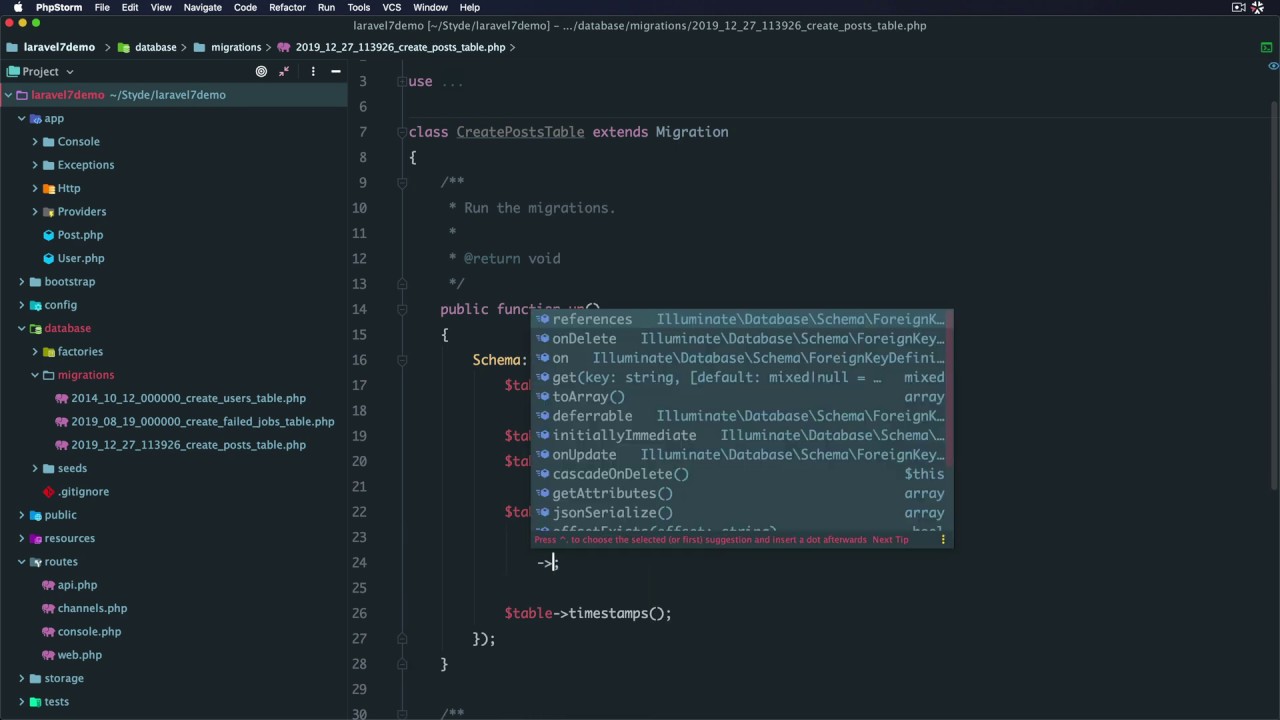Click the Next Tip link

click(890, 539)
